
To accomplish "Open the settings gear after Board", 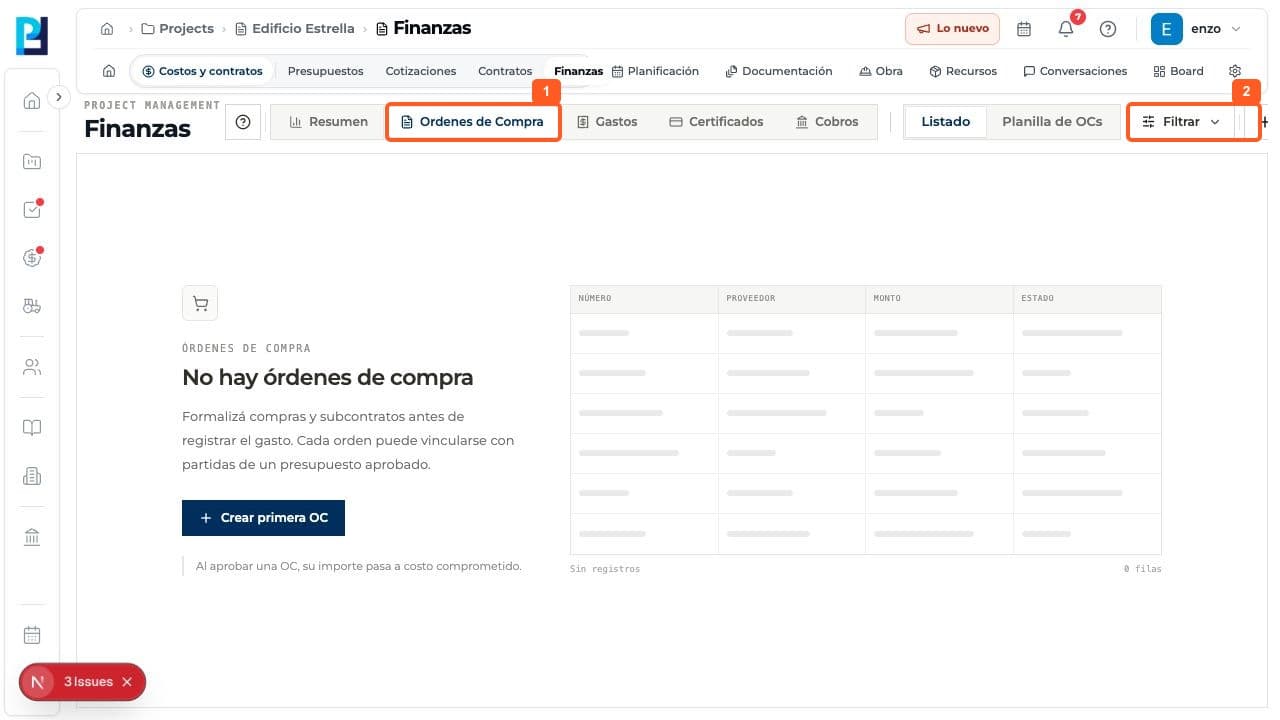I will point(1235,71).
